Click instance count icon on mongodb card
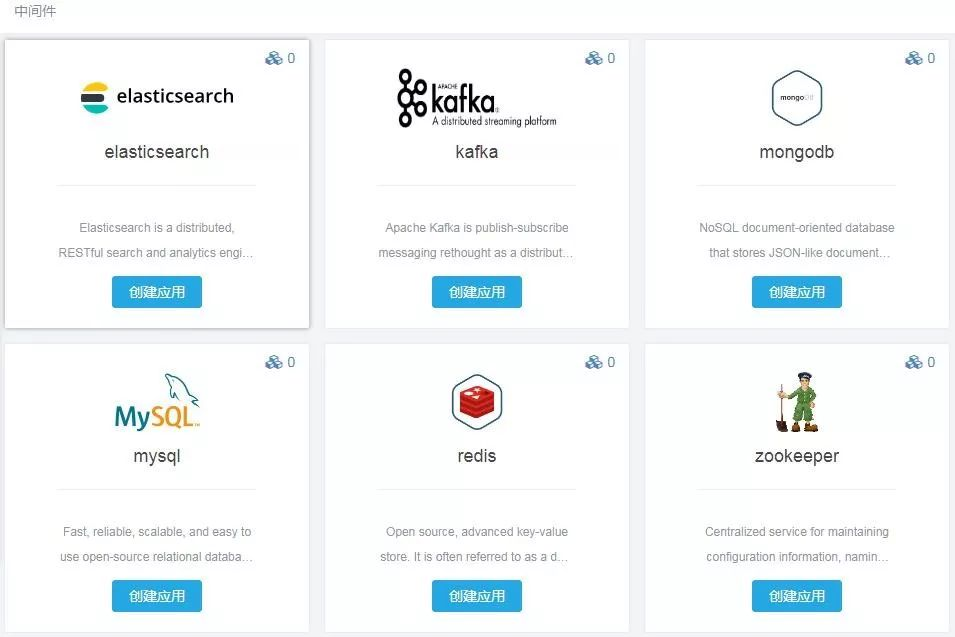Screen dimensions: 955x637 coord(913,58)
